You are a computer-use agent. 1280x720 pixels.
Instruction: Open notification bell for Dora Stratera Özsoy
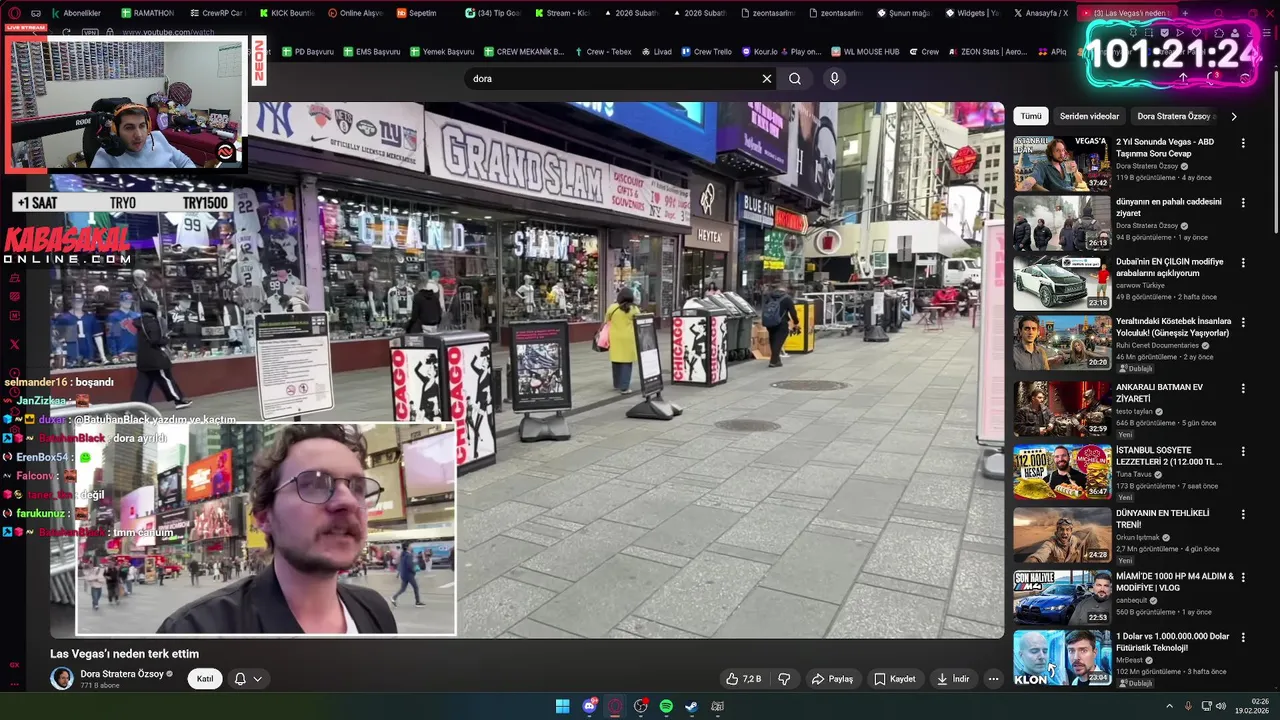(x=248, y=679)
